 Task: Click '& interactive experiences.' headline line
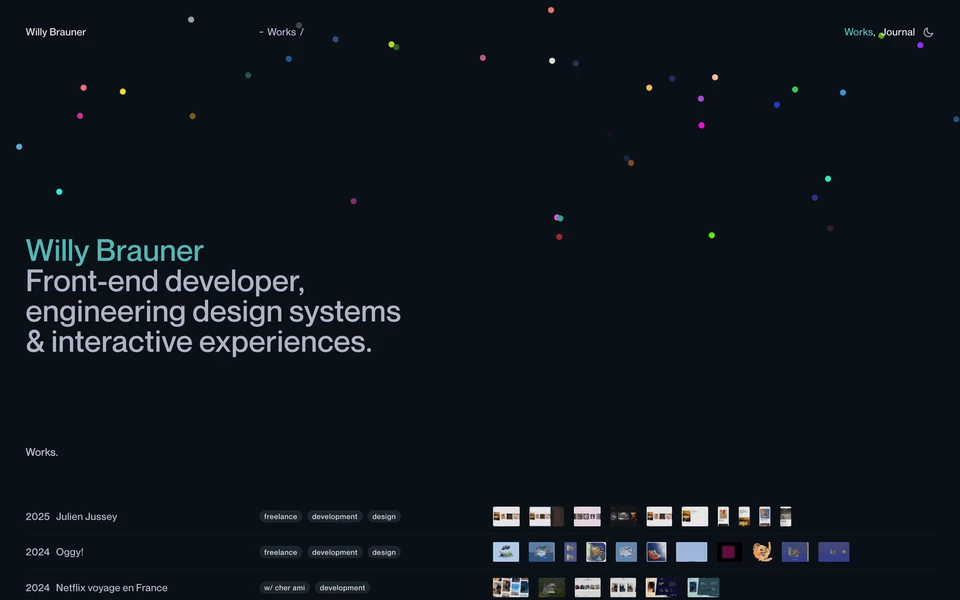click(199, 342)
